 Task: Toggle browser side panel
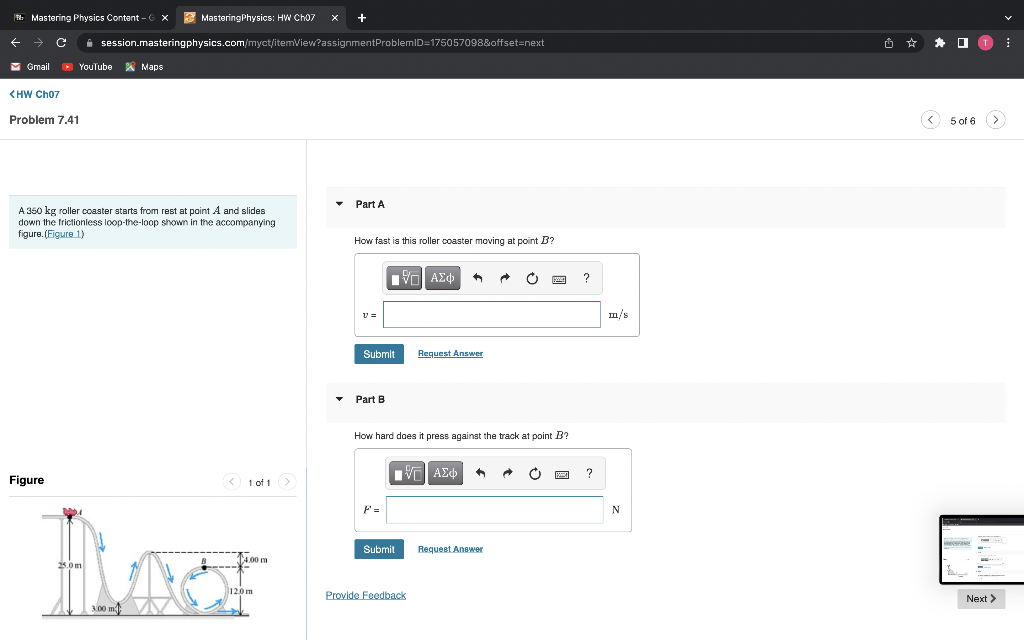click(x=963, y=43)
